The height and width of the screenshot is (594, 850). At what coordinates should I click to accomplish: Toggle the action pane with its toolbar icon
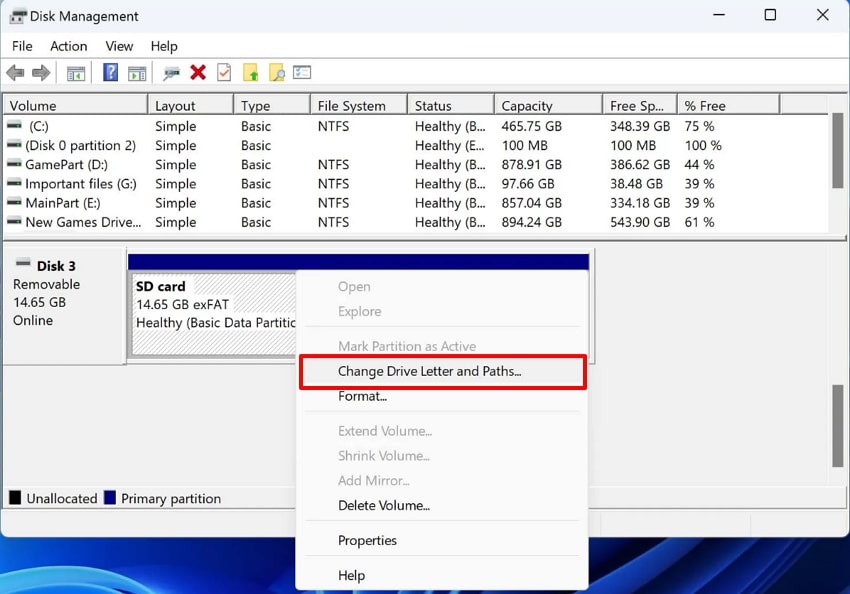click(136, 72)
